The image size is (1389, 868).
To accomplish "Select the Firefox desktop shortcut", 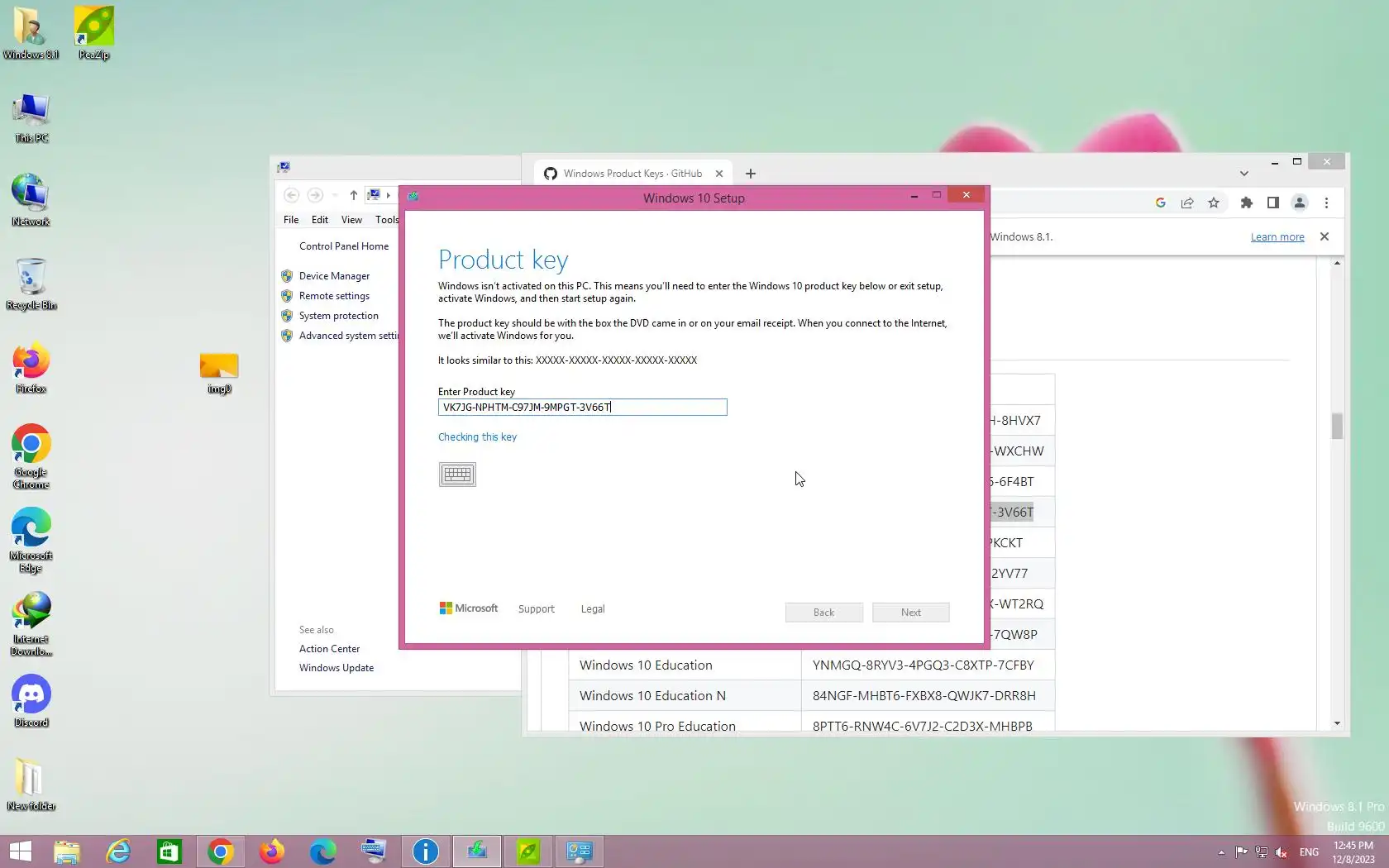I will pyautogui.click(x=31, y=368).
